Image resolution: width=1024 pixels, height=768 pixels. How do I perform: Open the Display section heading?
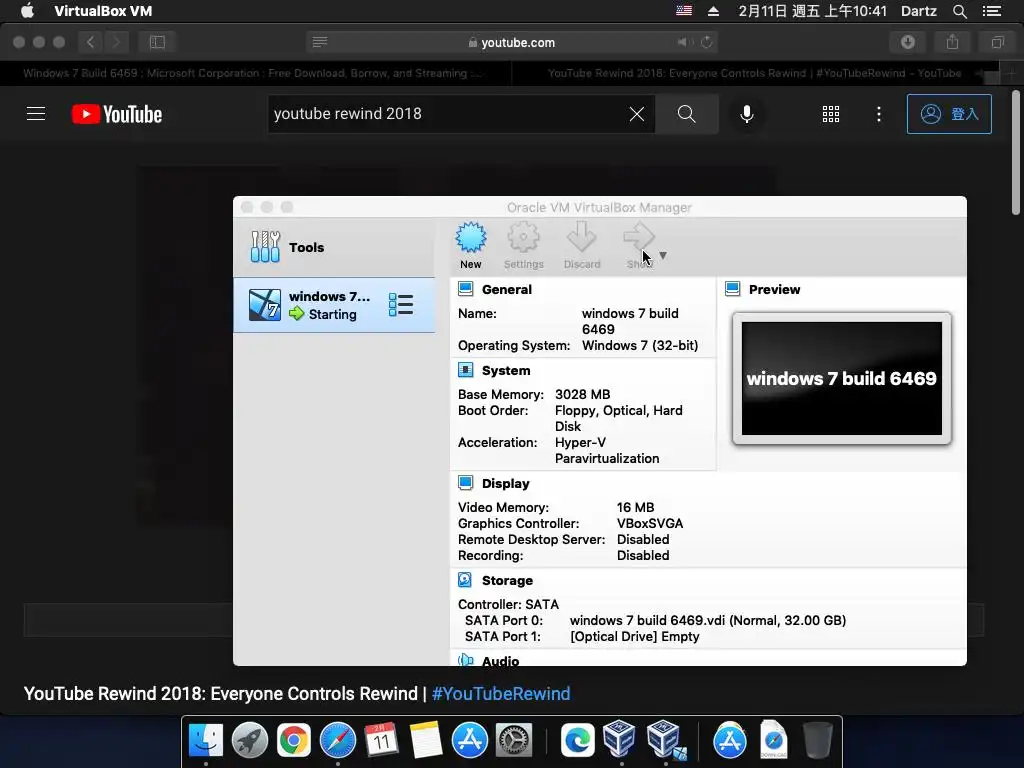click(505, 484)
